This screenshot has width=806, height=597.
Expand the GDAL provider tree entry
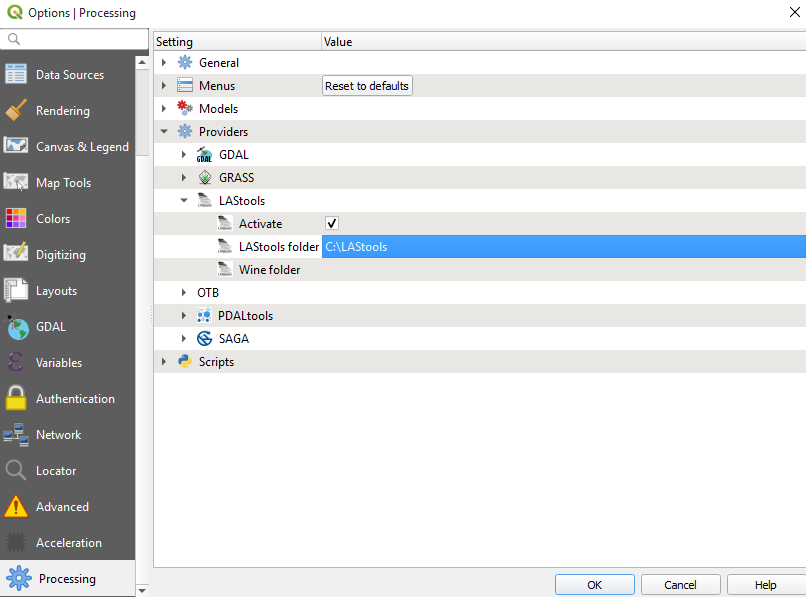click(183, 154)
